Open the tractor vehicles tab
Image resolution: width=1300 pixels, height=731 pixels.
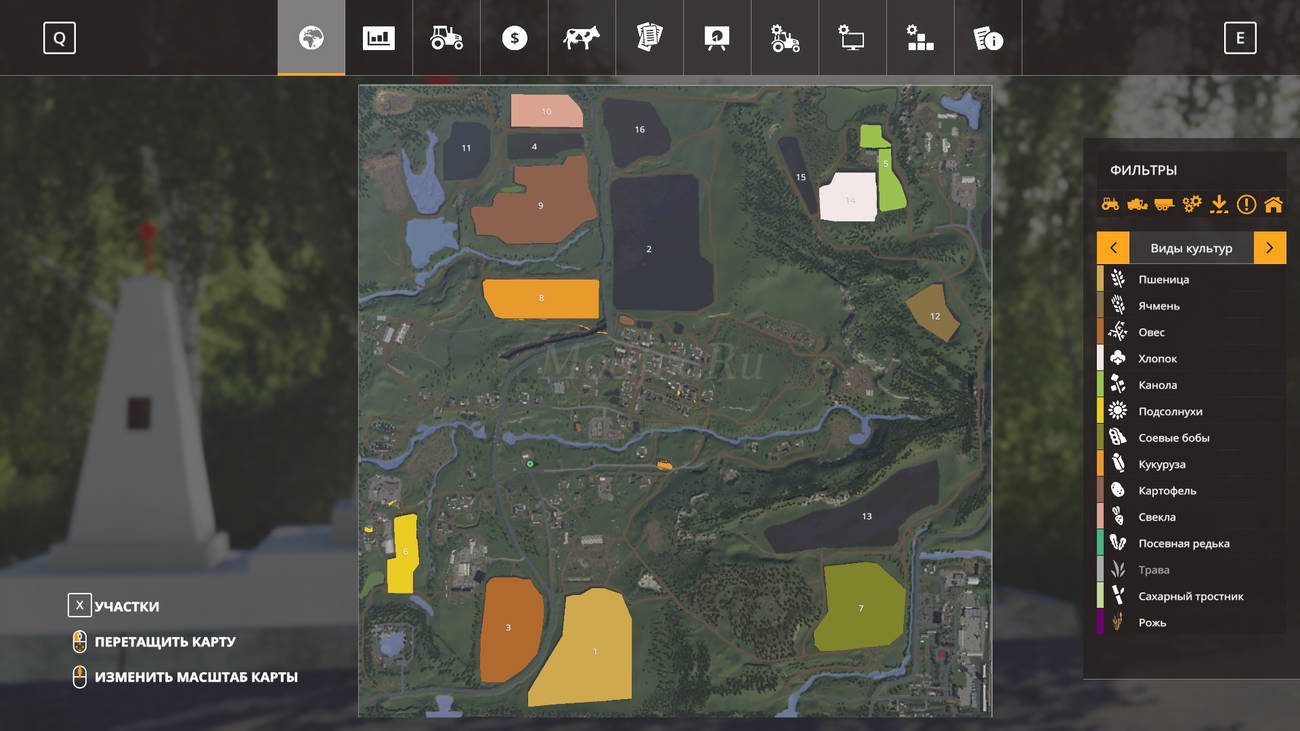pyautogui.click(x=446, y=38)
